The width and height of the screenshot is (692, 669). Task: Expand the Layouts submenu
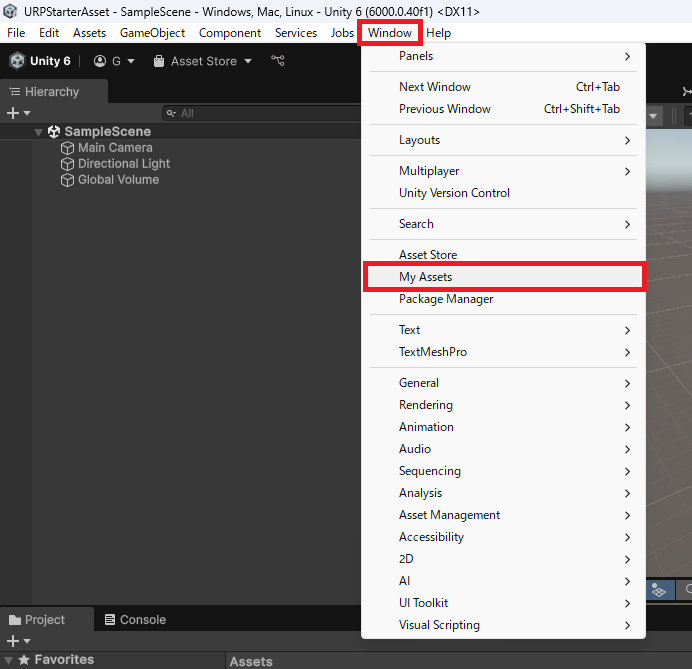click(503, 140)
